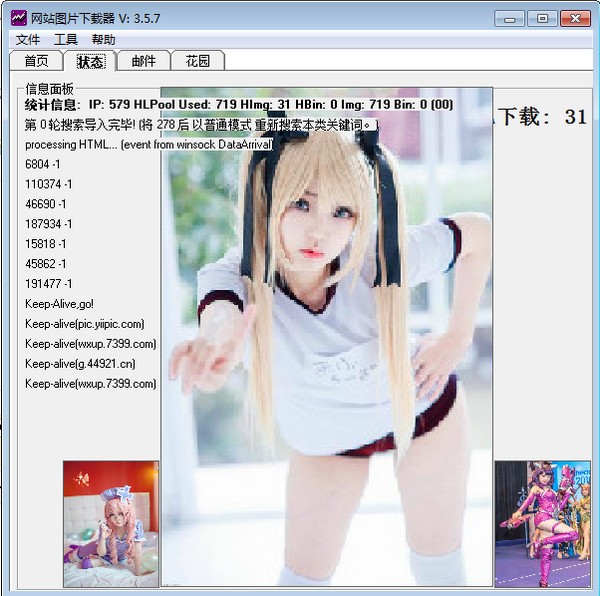Click the processing HTML status line
Viewport: 600px width, 596px height.
click(149, 145)
